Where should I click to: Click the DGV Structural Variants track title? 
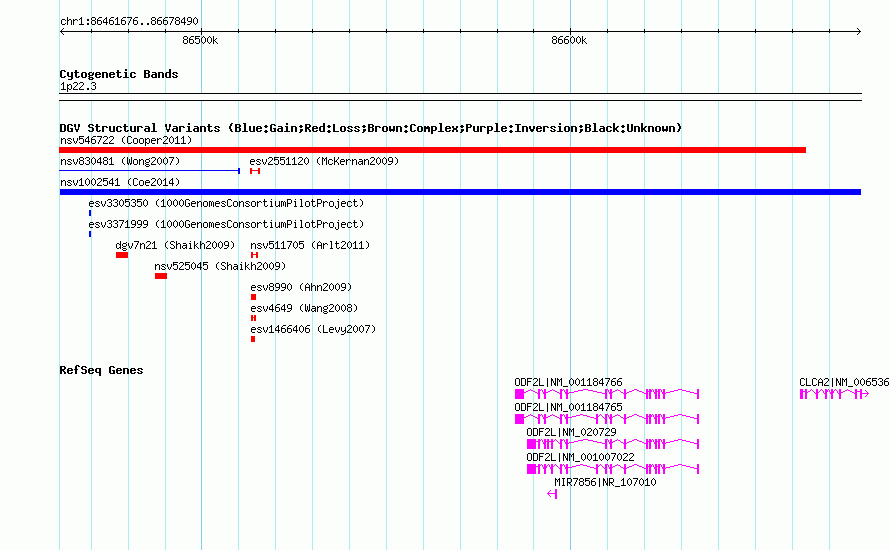(x=370, y=128)
